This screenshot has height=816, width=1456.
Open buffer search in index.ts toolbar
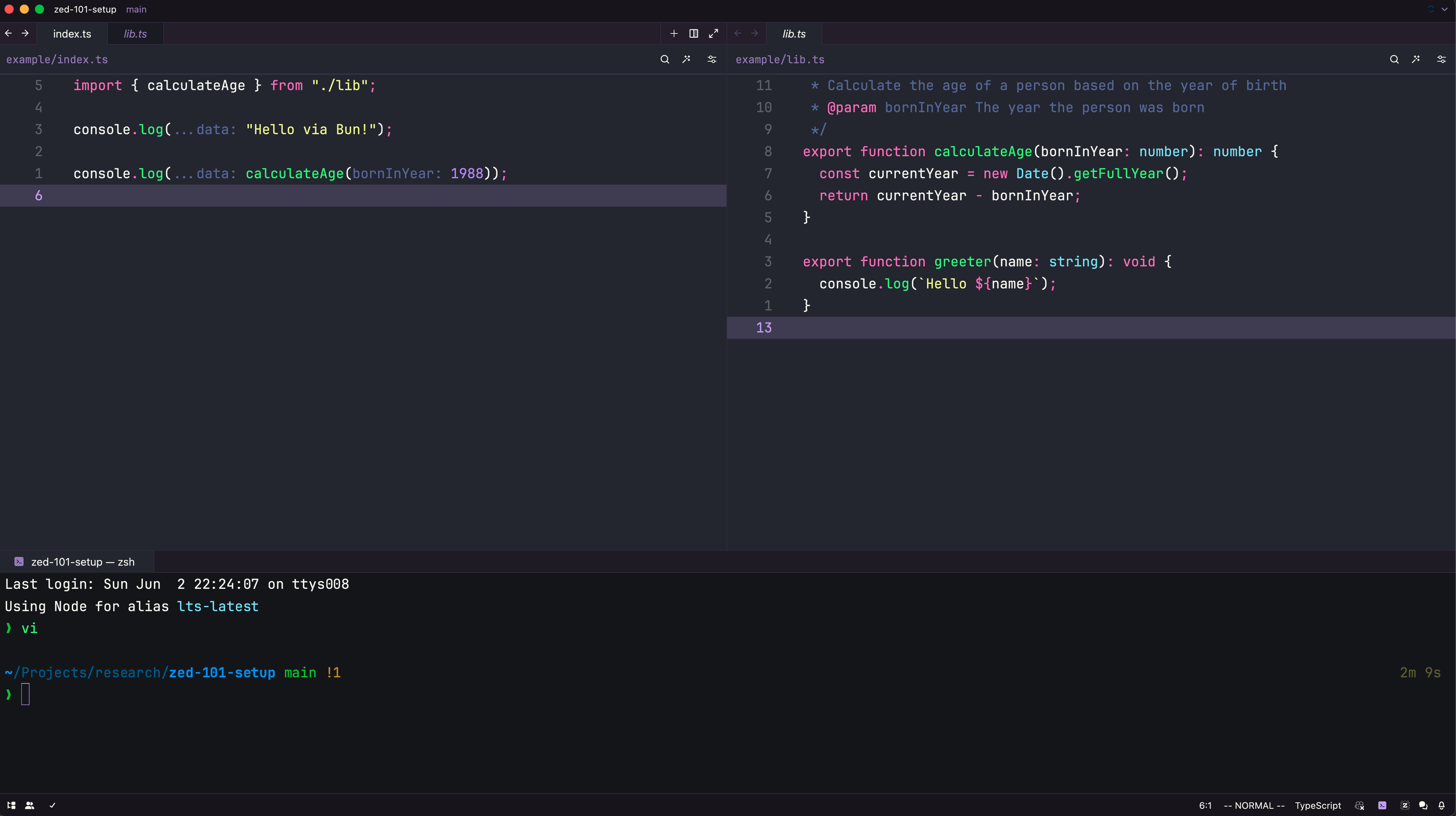[x=665, y=59]
